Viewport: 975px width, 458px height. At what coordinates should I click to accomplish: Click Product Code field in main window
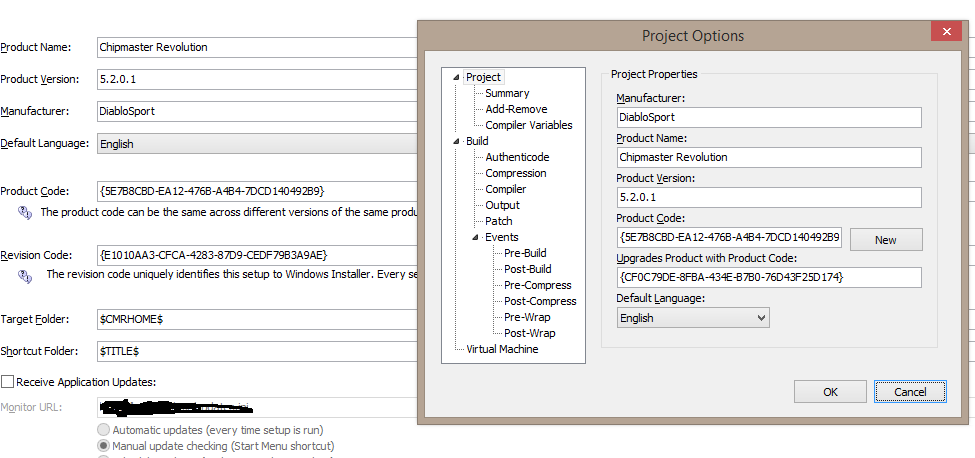257,191
